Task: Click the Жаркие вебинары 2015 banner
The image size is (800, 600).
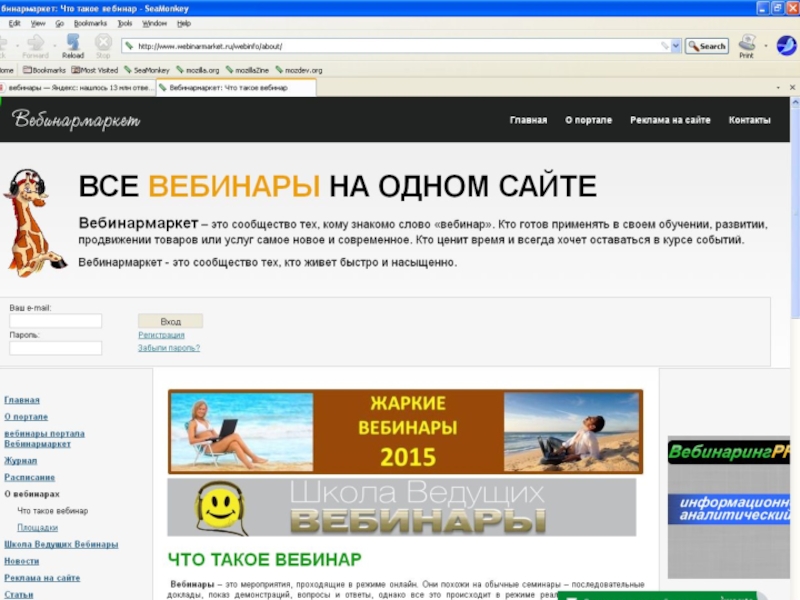Action: (405, 431)
